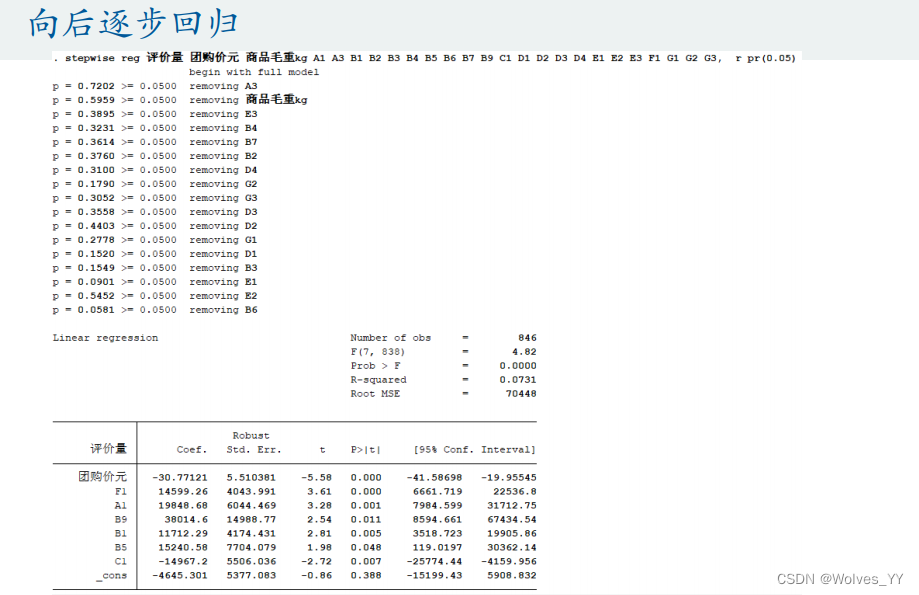Viewport: 919px width, 595px height.
Task: Click the 'removing D3' log line
Action: (x=155, y=212)
